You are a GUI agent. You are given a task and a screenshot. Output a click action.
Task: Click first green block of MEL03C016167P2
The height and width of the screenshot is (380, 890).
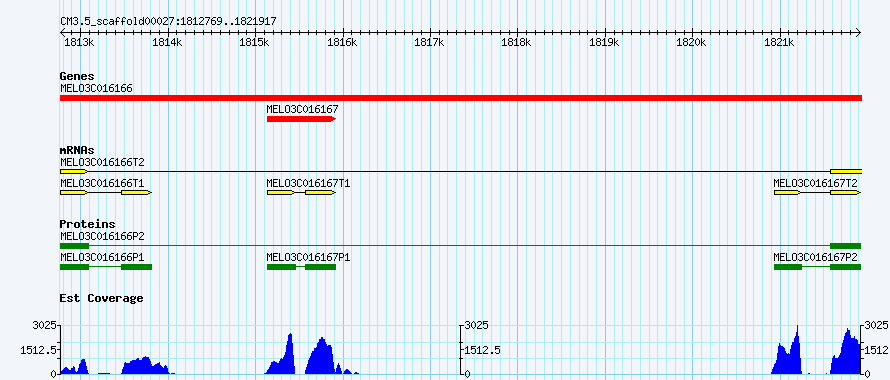pos(788,266)
